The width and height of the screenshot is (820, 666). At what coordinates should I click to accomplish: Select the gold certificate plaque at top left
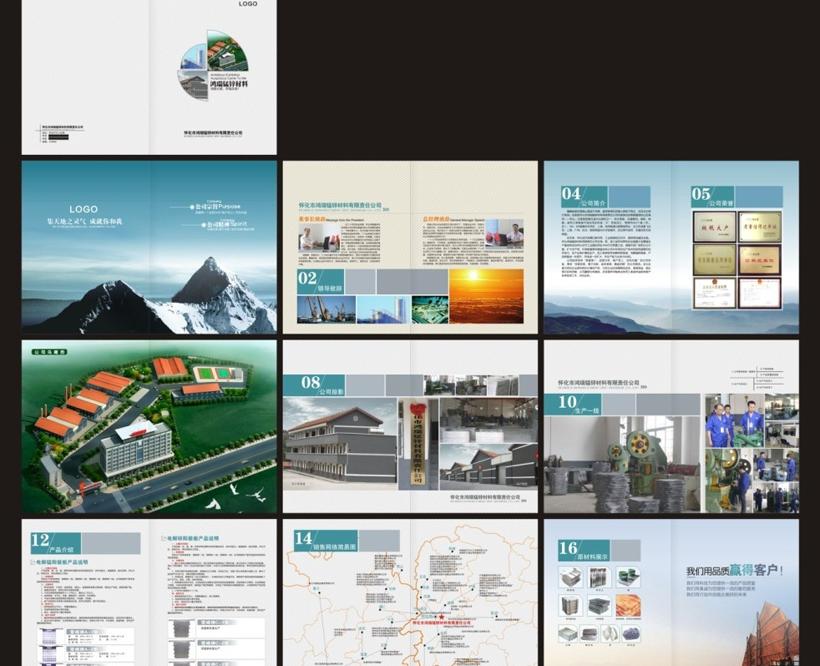[715, 227]
